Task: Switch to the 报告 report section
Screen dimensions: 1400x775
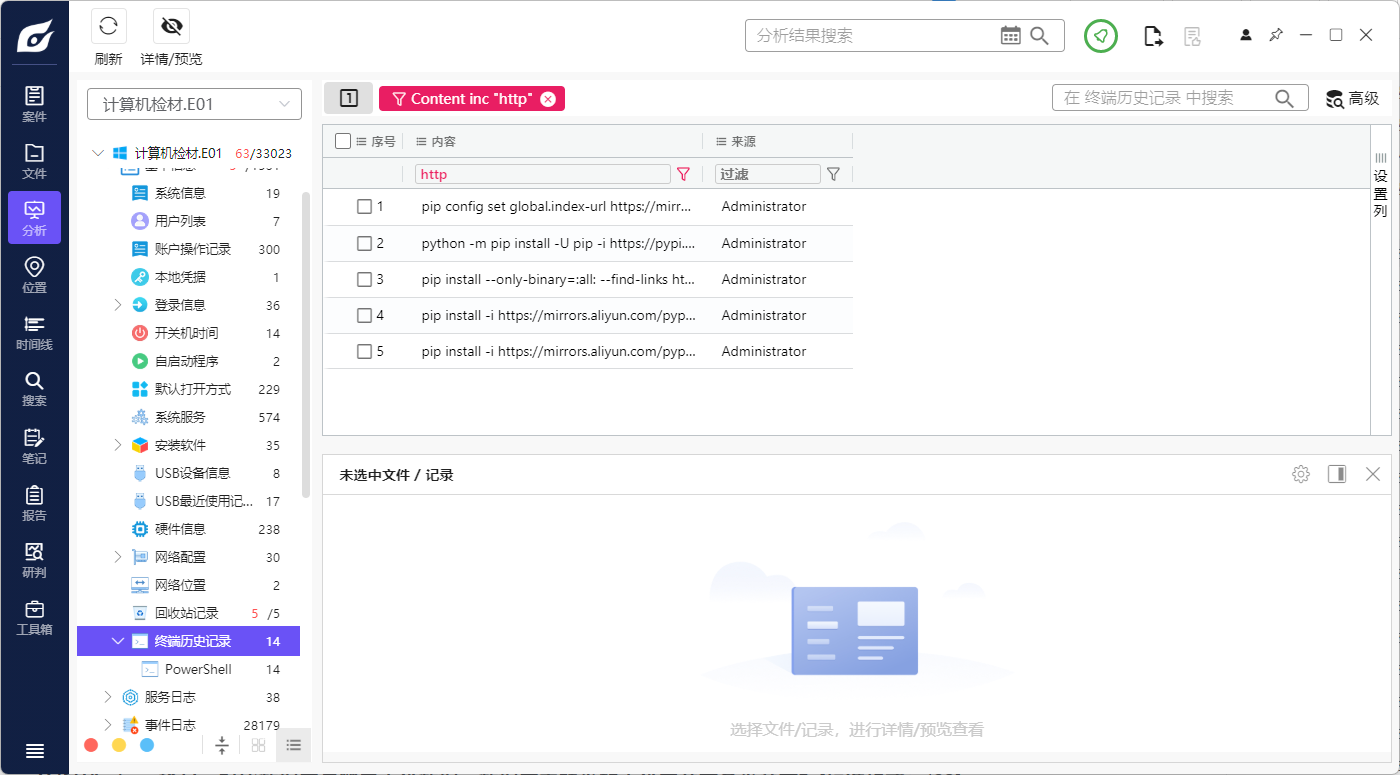Action: click(x=34, y=503)
